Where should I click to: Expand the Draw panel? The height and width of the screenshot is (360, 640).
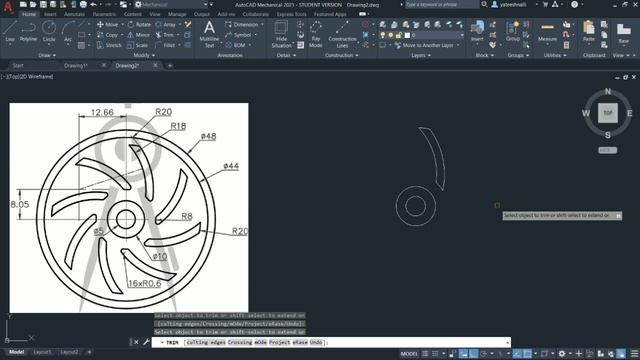(47, 55)
